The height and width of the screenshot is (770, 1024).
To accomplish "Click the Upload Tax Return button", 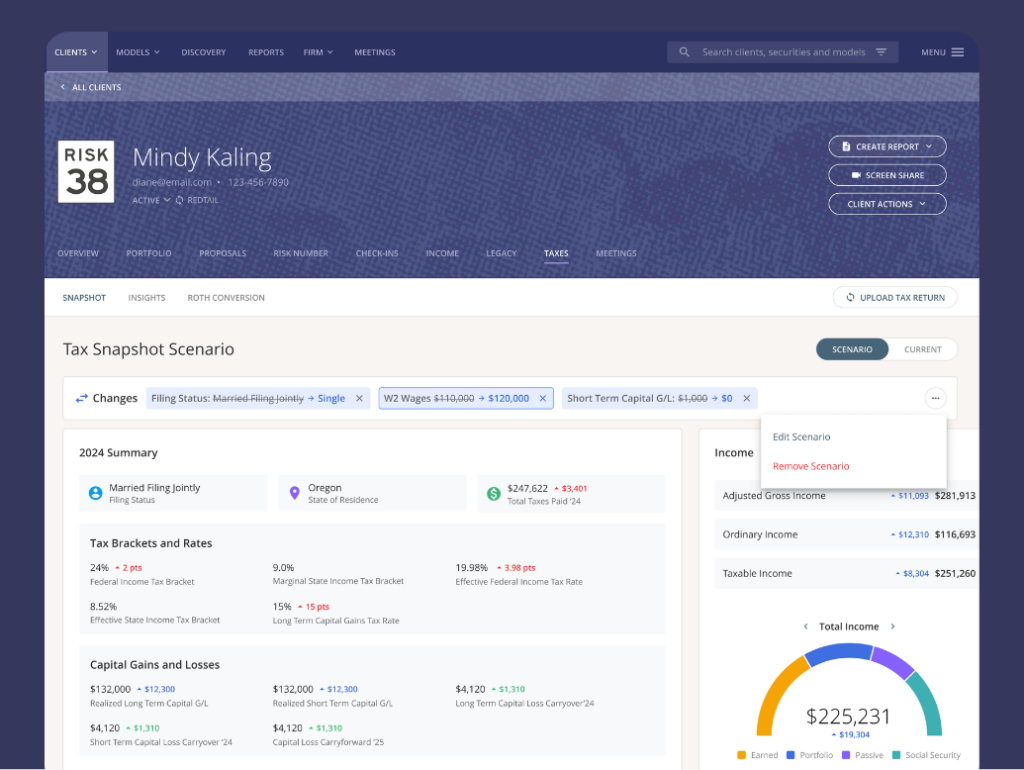I will pyautogui.click(x=895, y=297).
